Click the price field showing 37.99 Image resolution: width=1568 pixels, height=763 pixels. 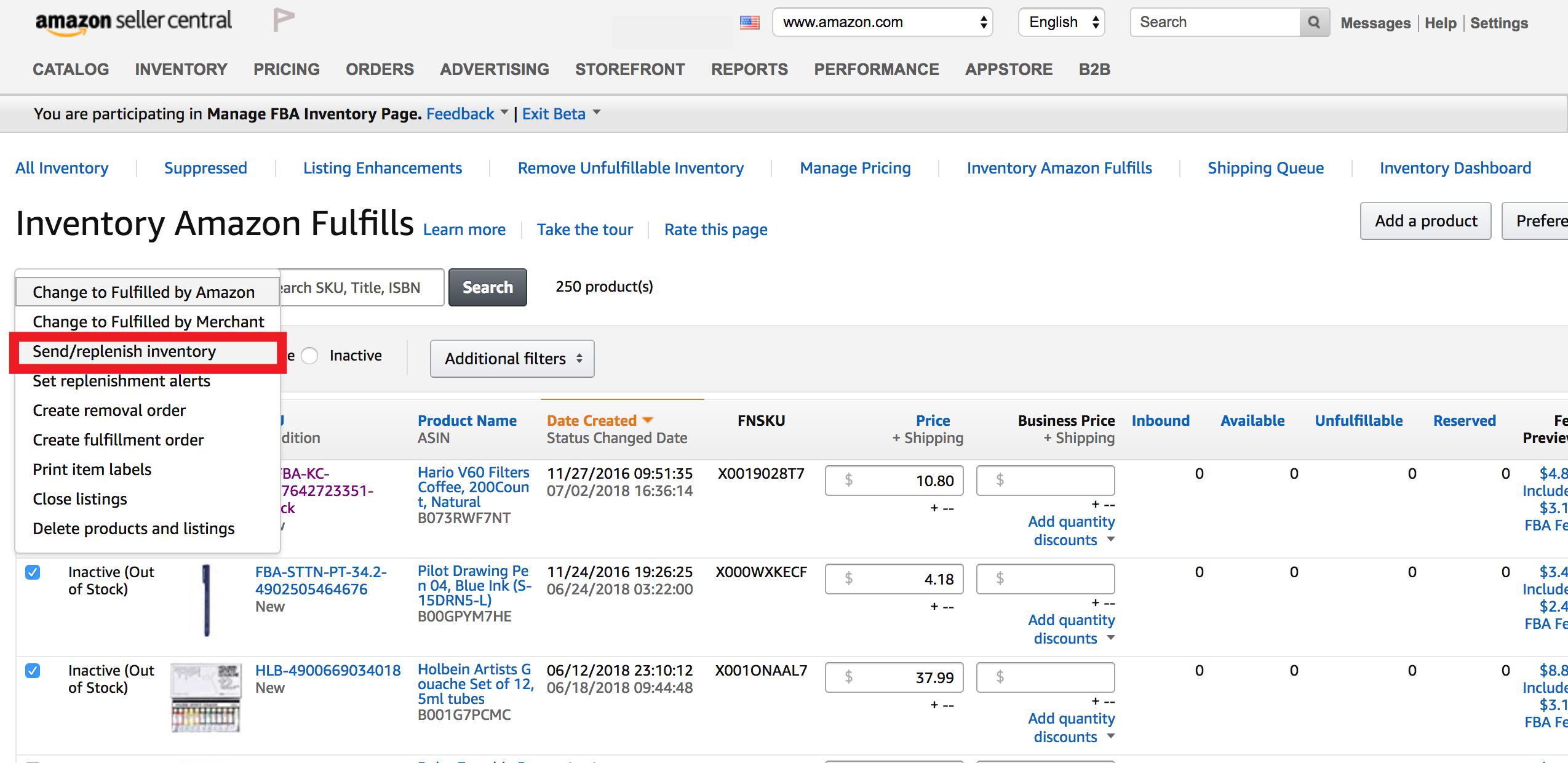894,677
